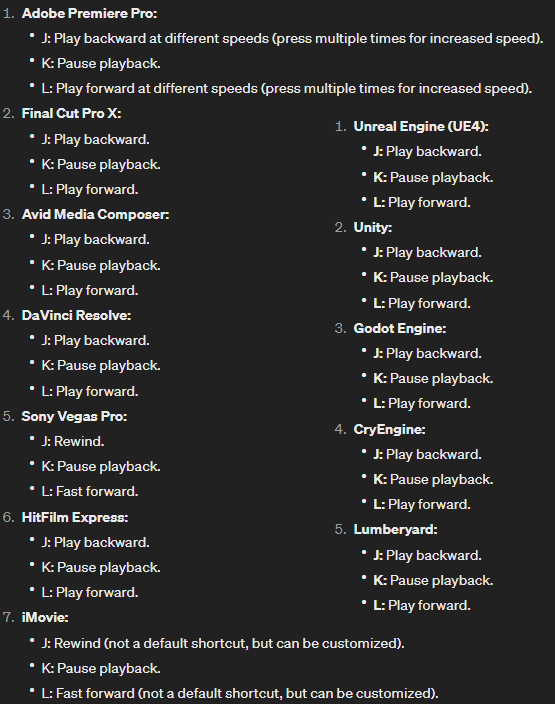Click iMovie's J: Rewind customizable shortcut line
This screenshot has height=704, width=555.
[223, 644]
